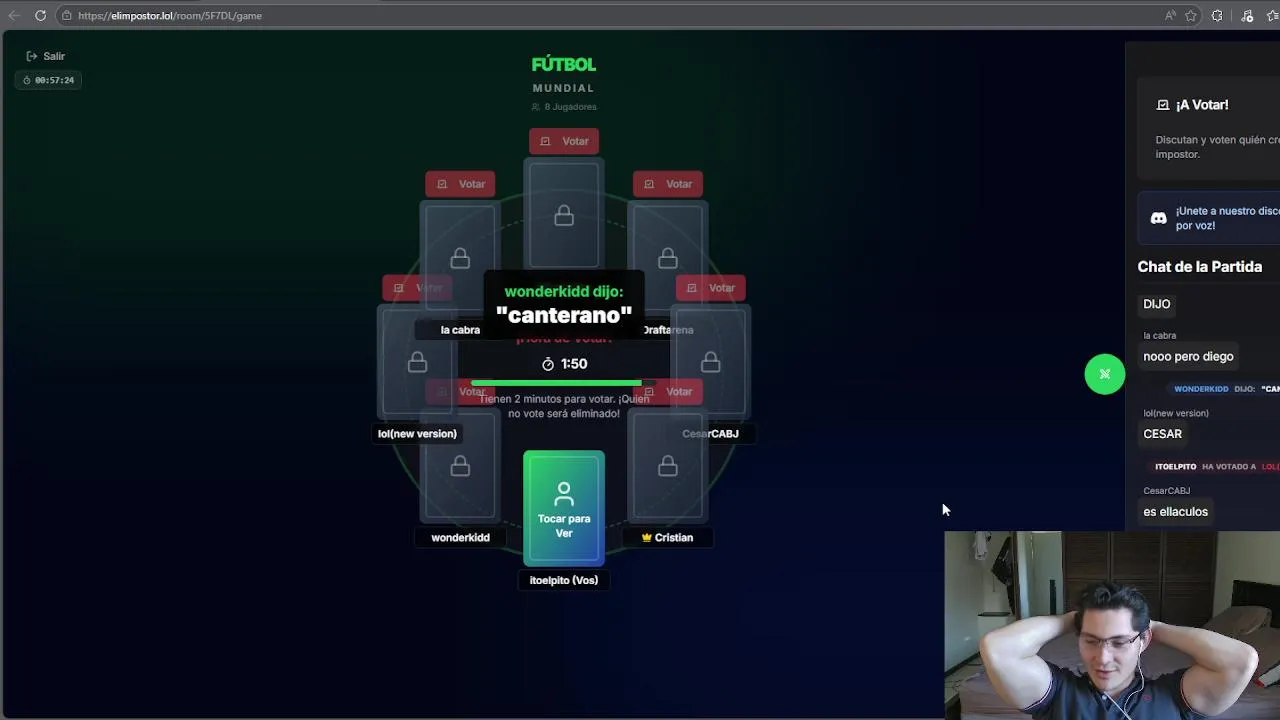
Task: Click the CesarCABJ player name label
Action: [x=710, y=434]
